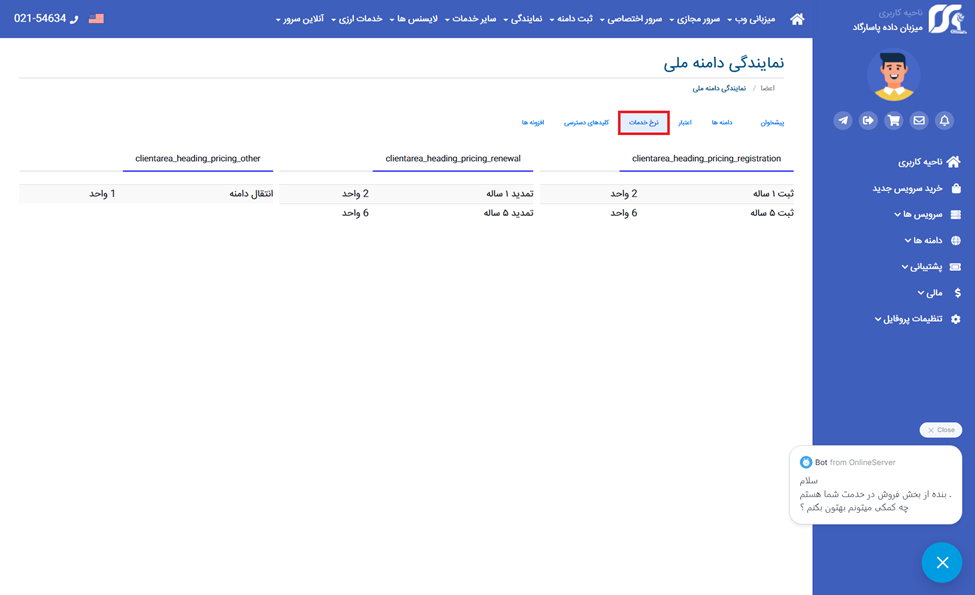This screenshot has width=975, height=595.
Task: Click the home icon in top navigation
Action: 797,19
